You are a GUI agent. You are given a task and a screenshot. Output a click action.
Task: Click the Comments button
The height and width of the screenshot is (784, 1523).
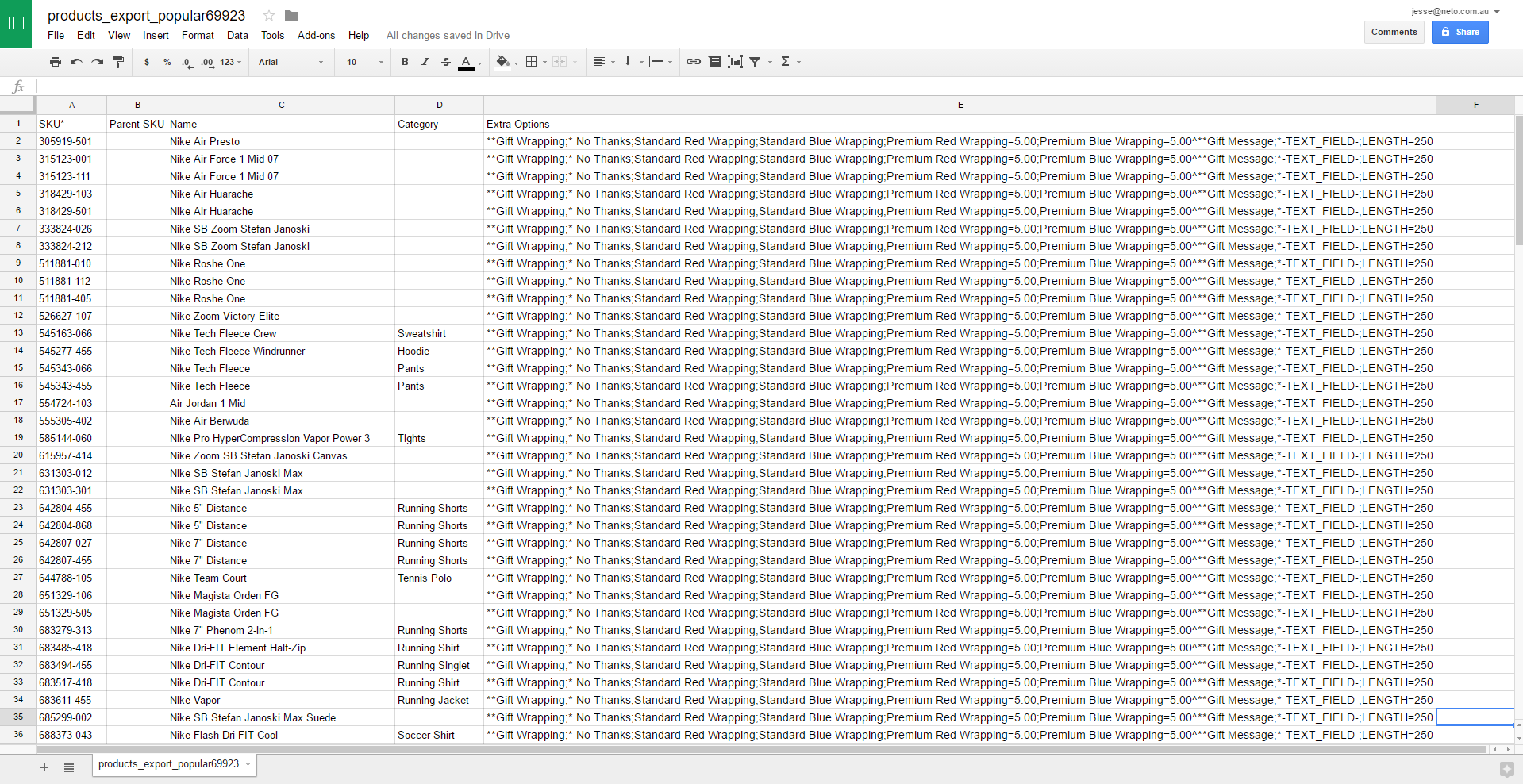click(1394, 33)
